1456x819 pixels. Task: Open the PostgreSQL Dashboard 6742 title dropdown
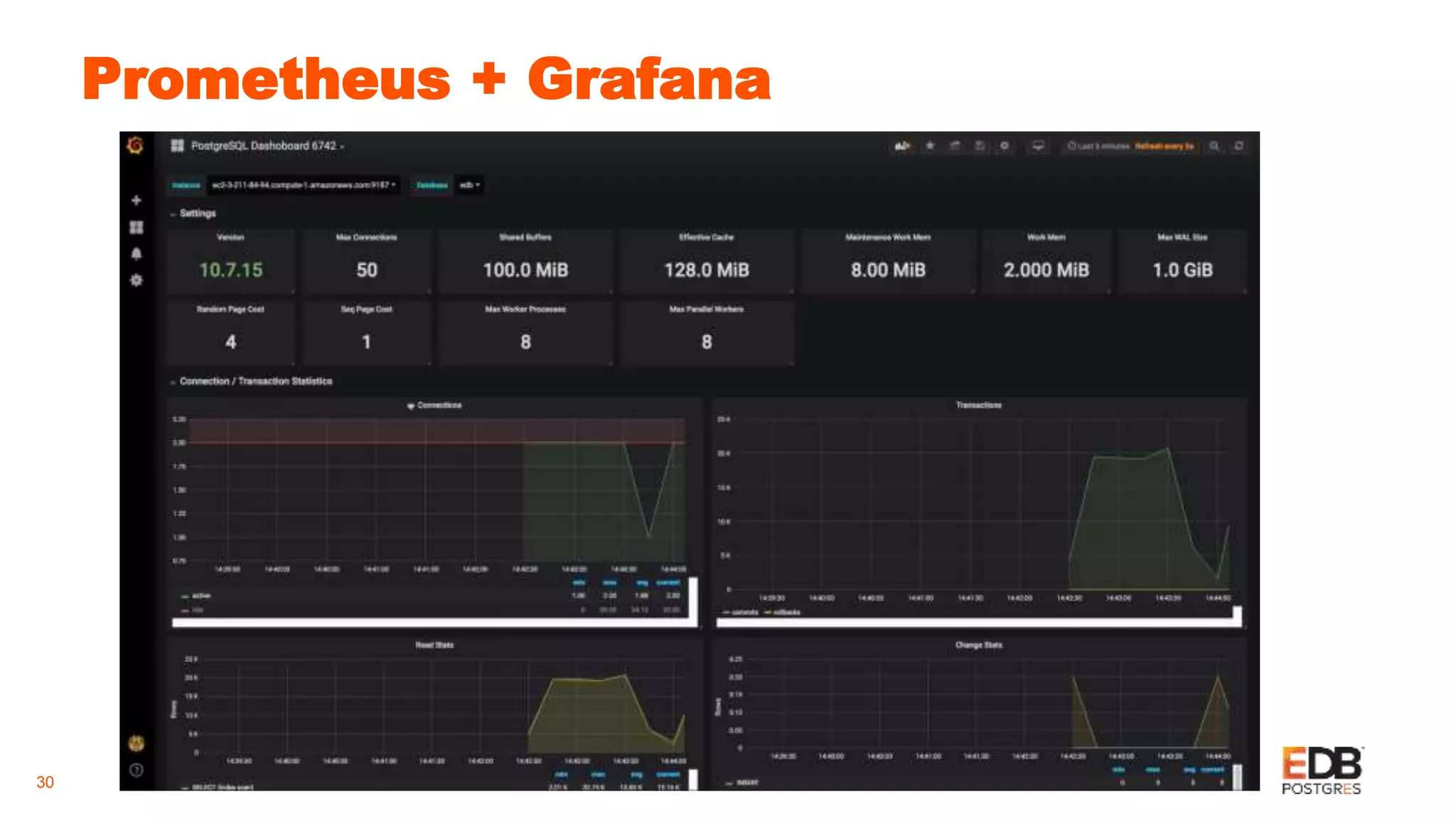(268, 146)
